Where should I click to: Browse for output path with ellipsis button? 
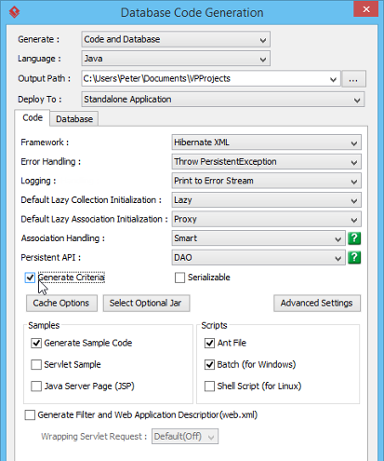pyautogui.click(x=354, y=79)
